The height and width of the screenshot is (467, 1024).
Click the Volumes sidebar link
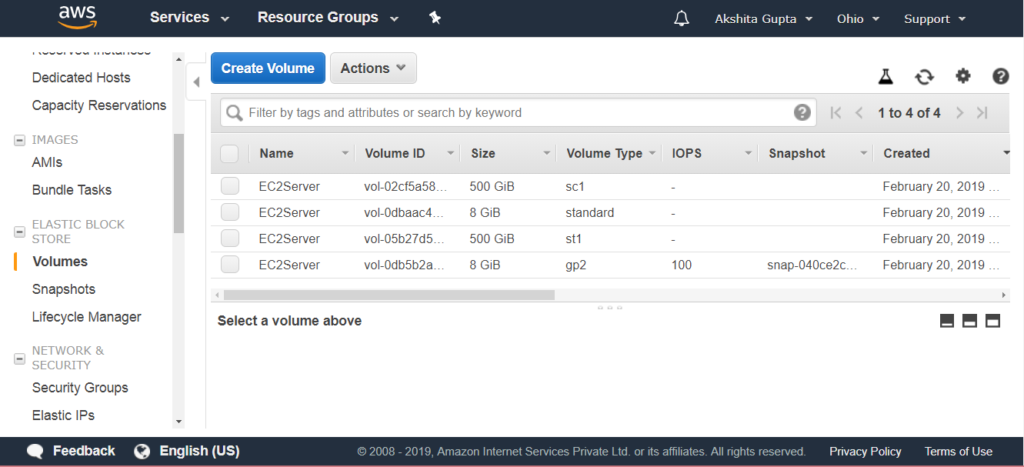coord(60,261)
